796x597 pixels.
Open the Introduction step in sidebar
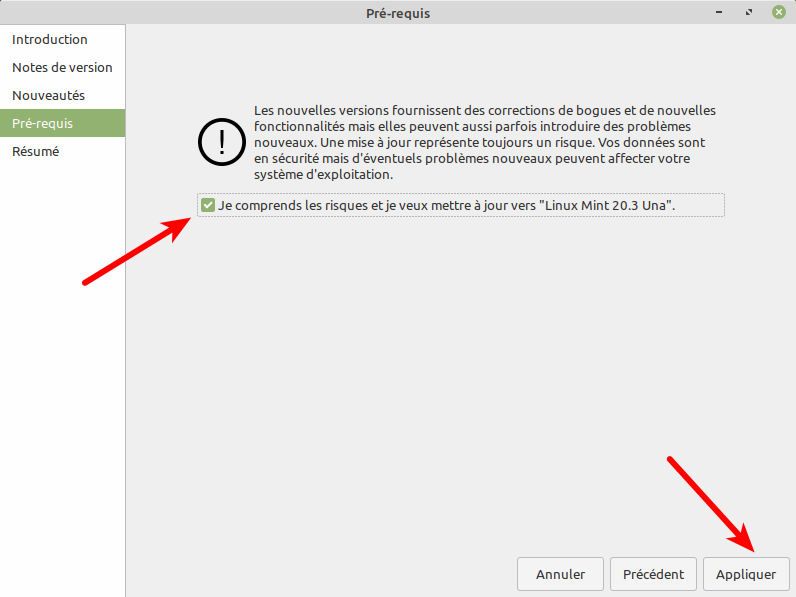click(62, 39)
